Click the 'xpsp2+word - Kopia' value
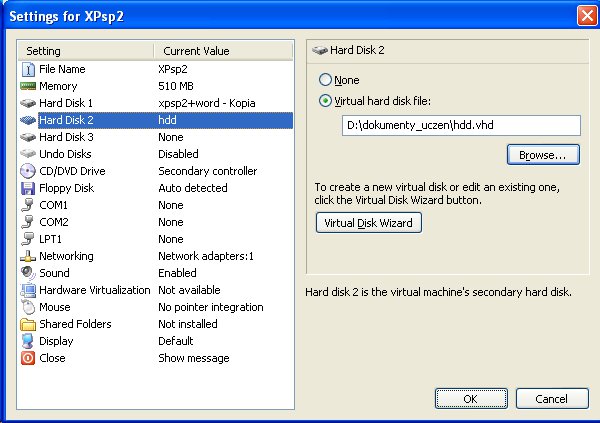 [x=207, y=103]
